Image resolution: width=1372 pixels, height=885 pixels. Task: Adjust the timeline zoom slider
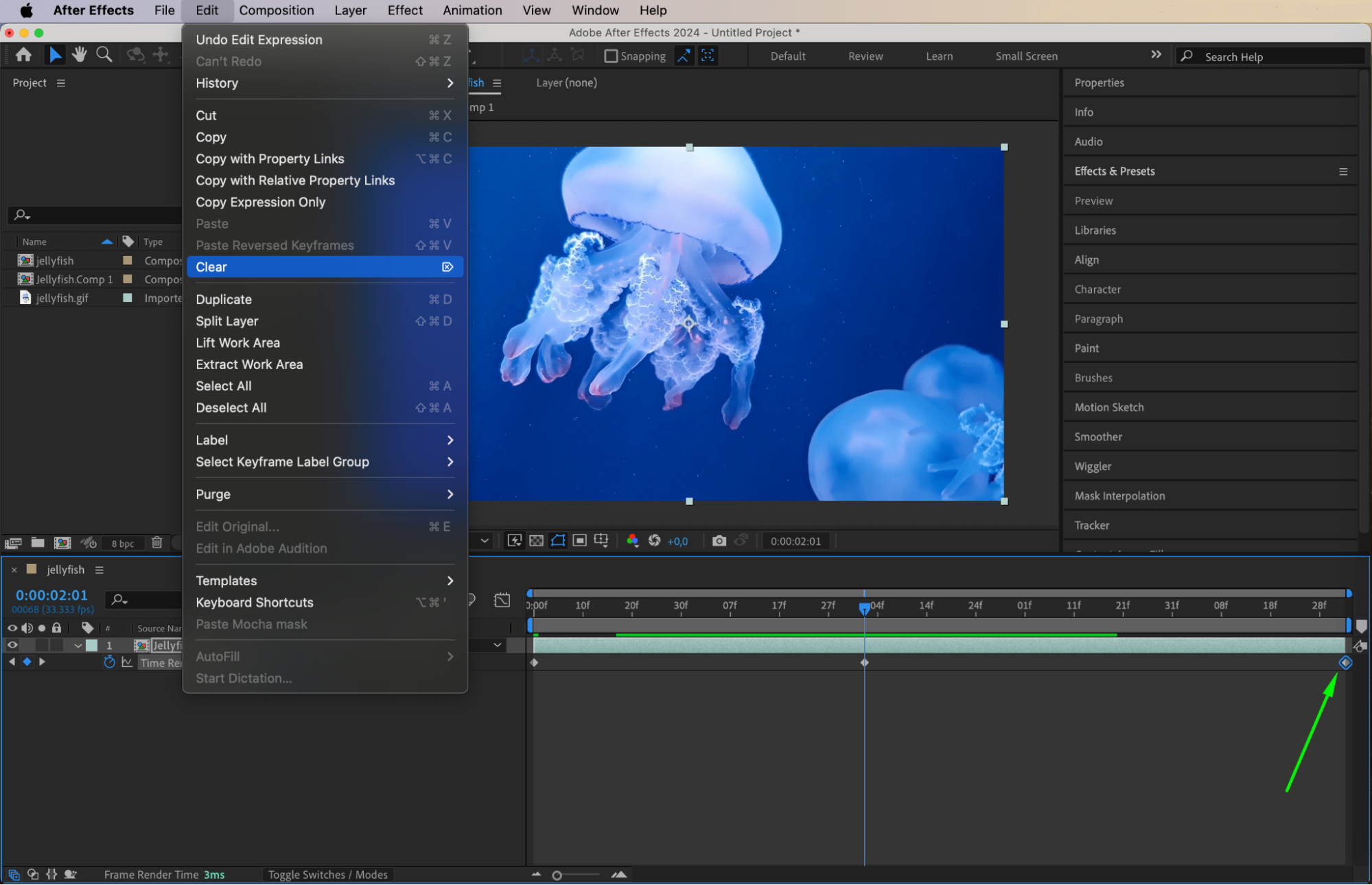(557, 875)
